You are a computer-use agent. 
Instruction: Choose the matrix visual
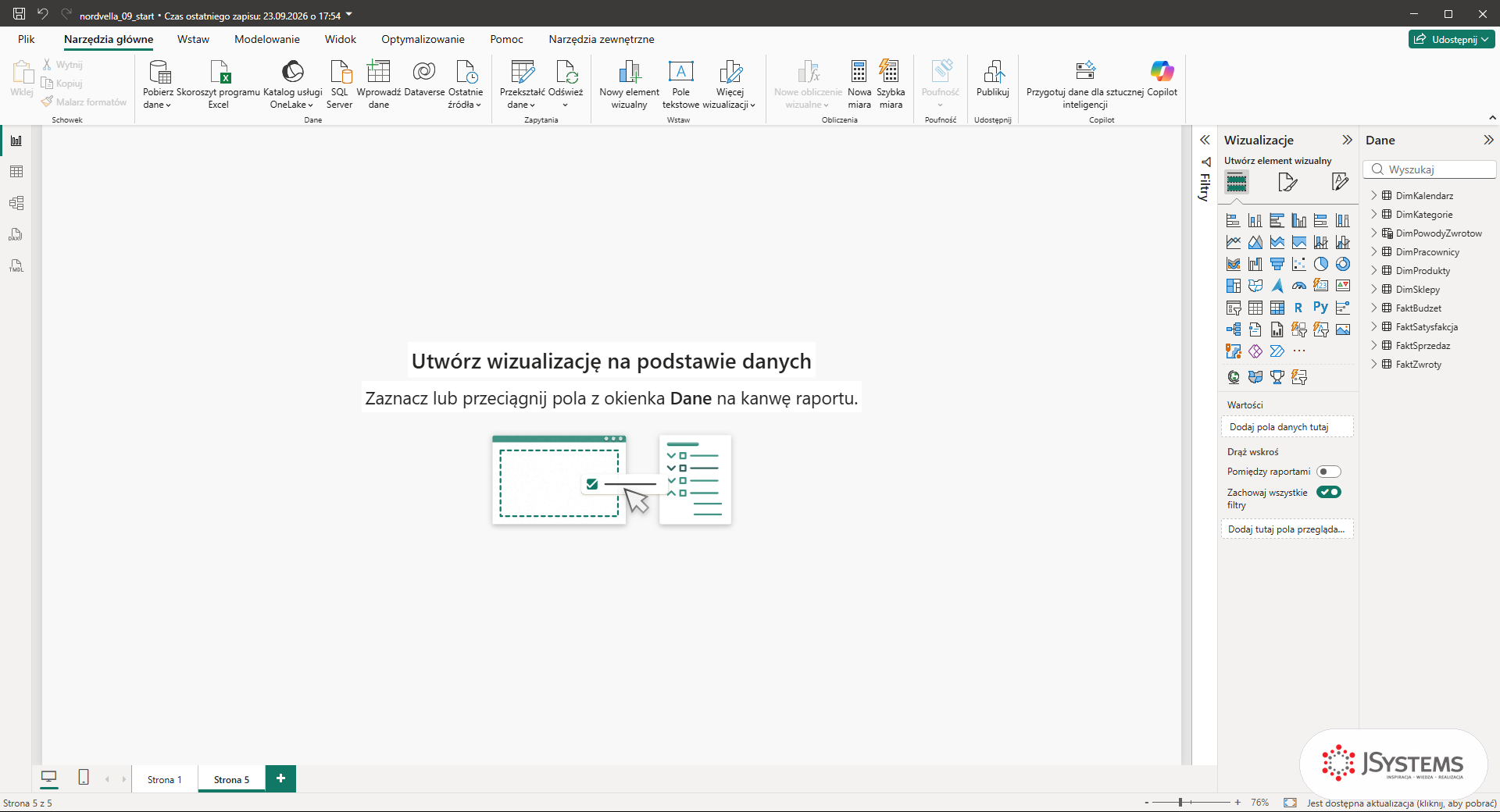click(1277, 308)
